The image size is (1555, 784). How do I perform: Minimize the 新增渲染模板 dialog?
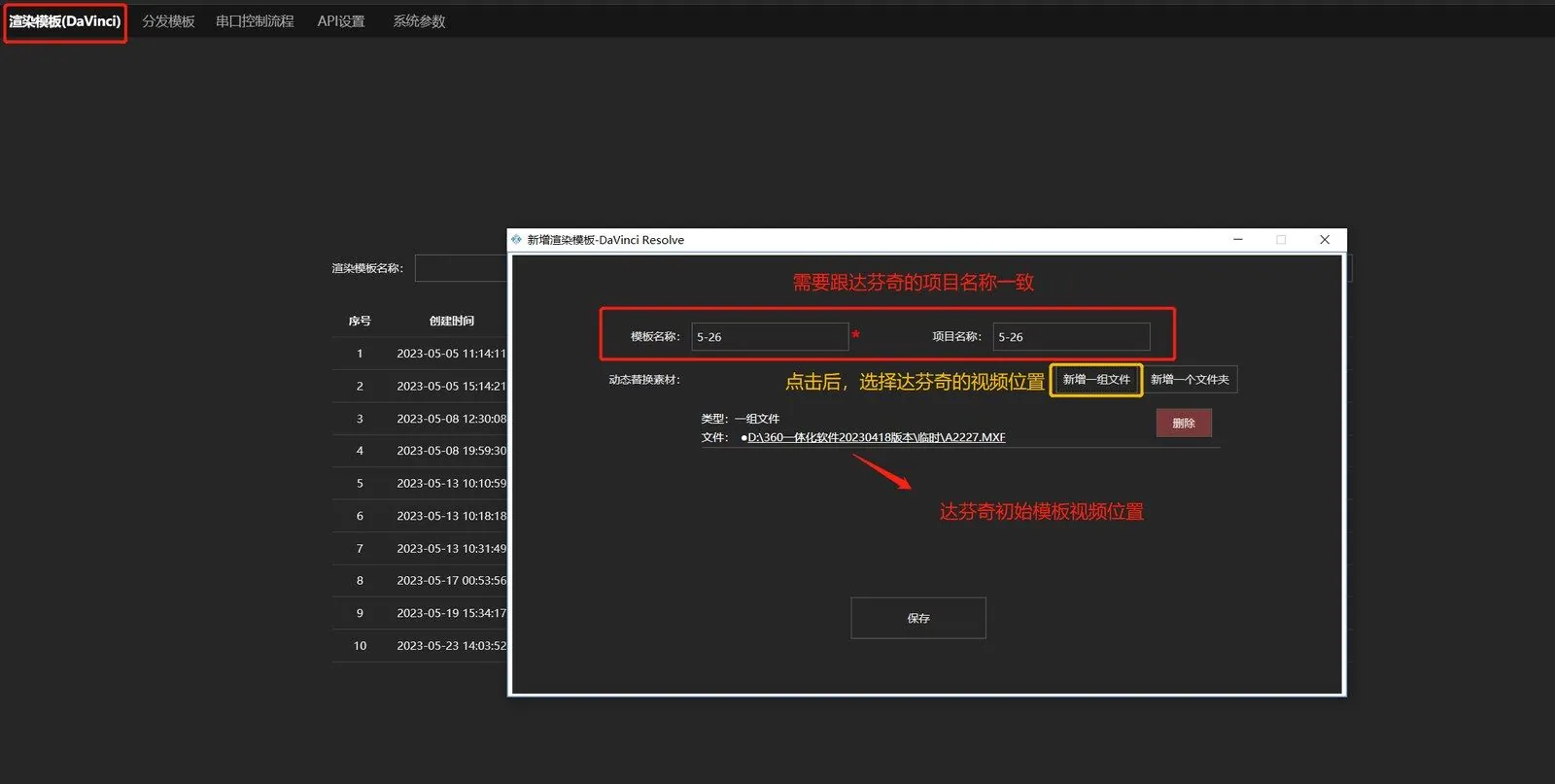tap(1238, 239)
